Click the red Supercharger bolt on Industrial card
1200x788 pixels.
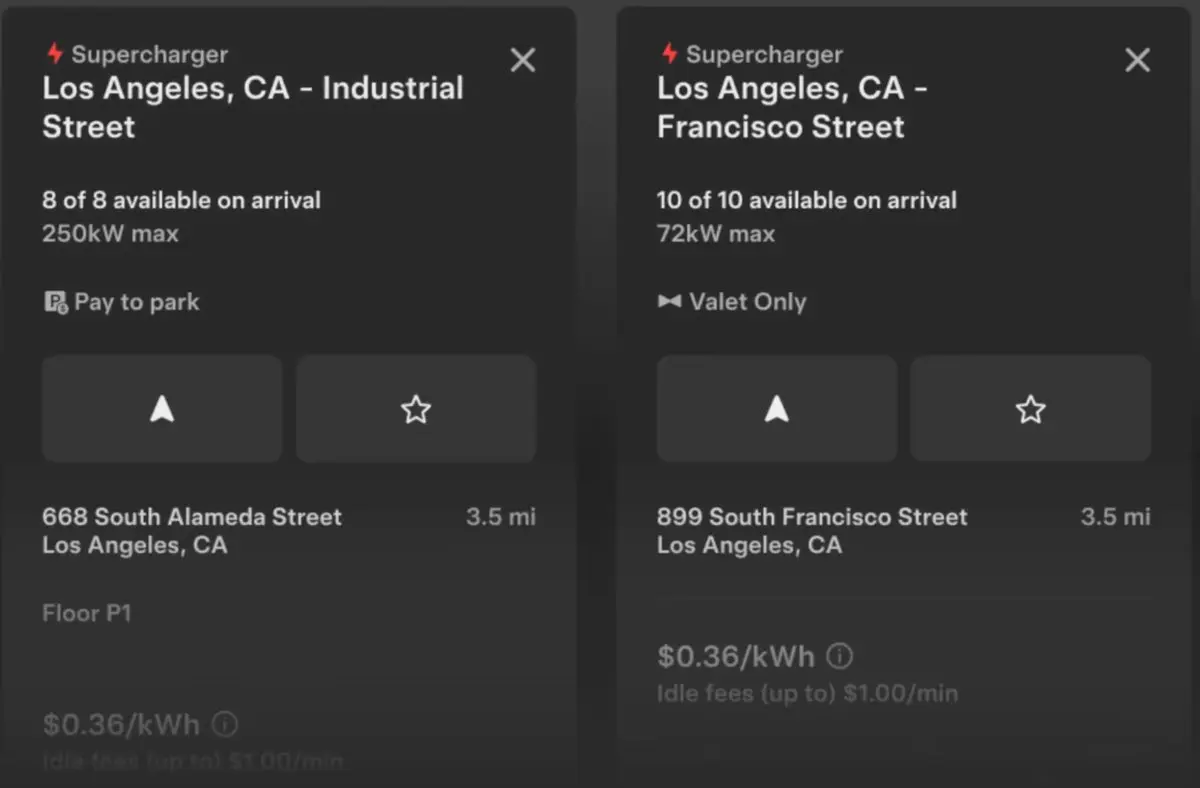54,54
